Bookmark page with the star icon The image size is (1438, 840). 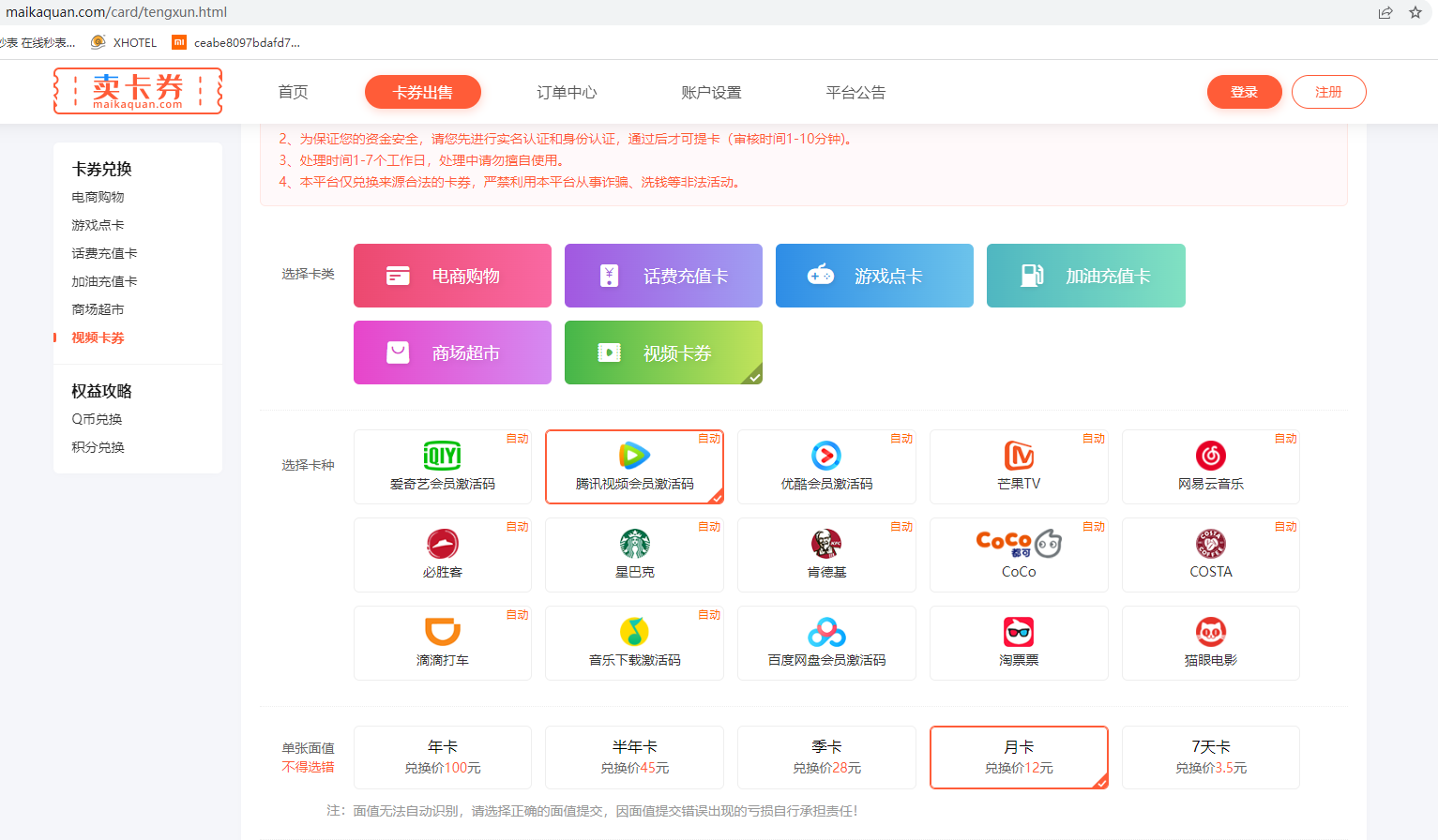[x=1415, y=12]
